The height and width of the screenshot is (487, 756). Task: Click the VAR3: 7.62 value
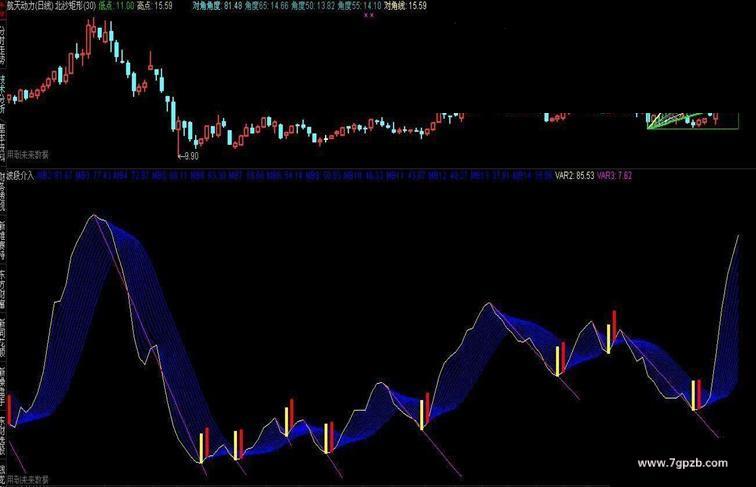click(614, 176)
